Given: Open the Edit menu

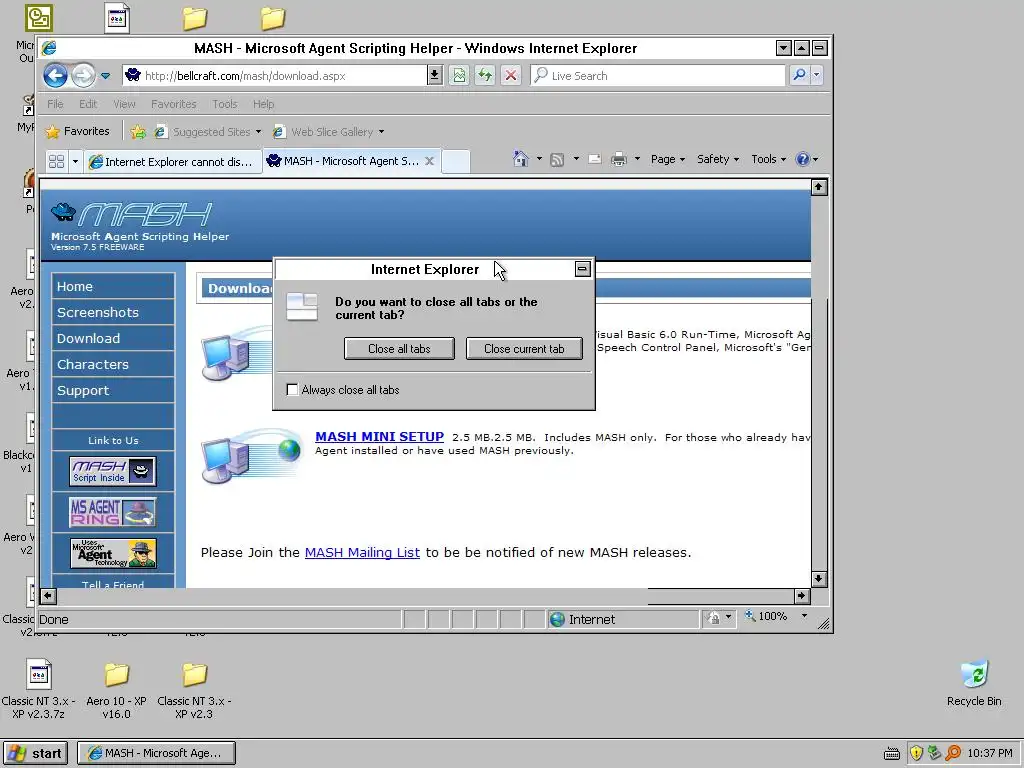Looking at the screenshot, I should tap(88, 104).
